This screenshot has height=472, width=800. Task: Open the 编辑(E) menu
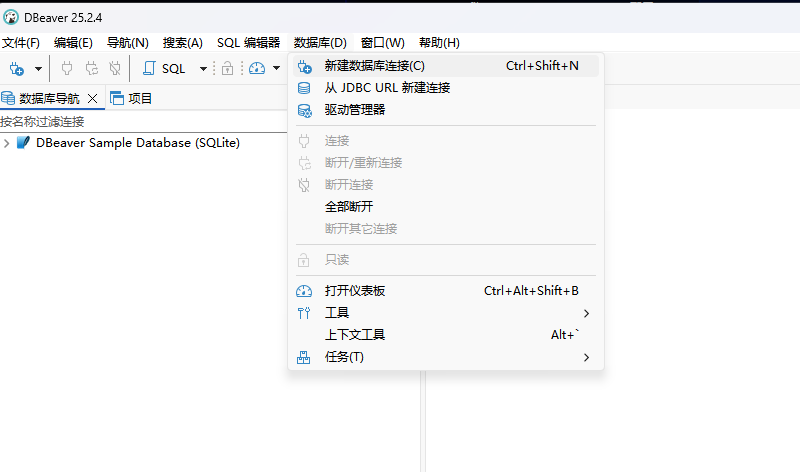pyautogui.click(x=73, y=43)
